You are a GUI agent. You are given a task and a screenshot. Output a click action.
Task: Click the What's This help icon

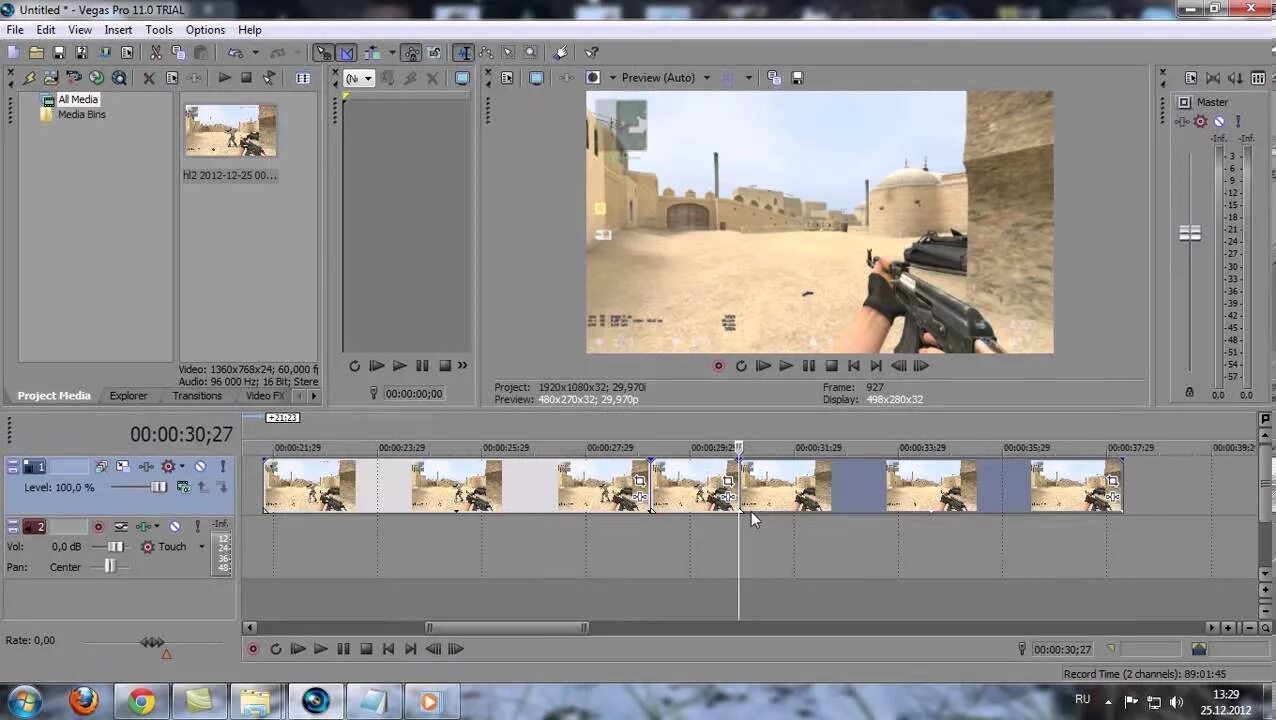pos(592,53)
